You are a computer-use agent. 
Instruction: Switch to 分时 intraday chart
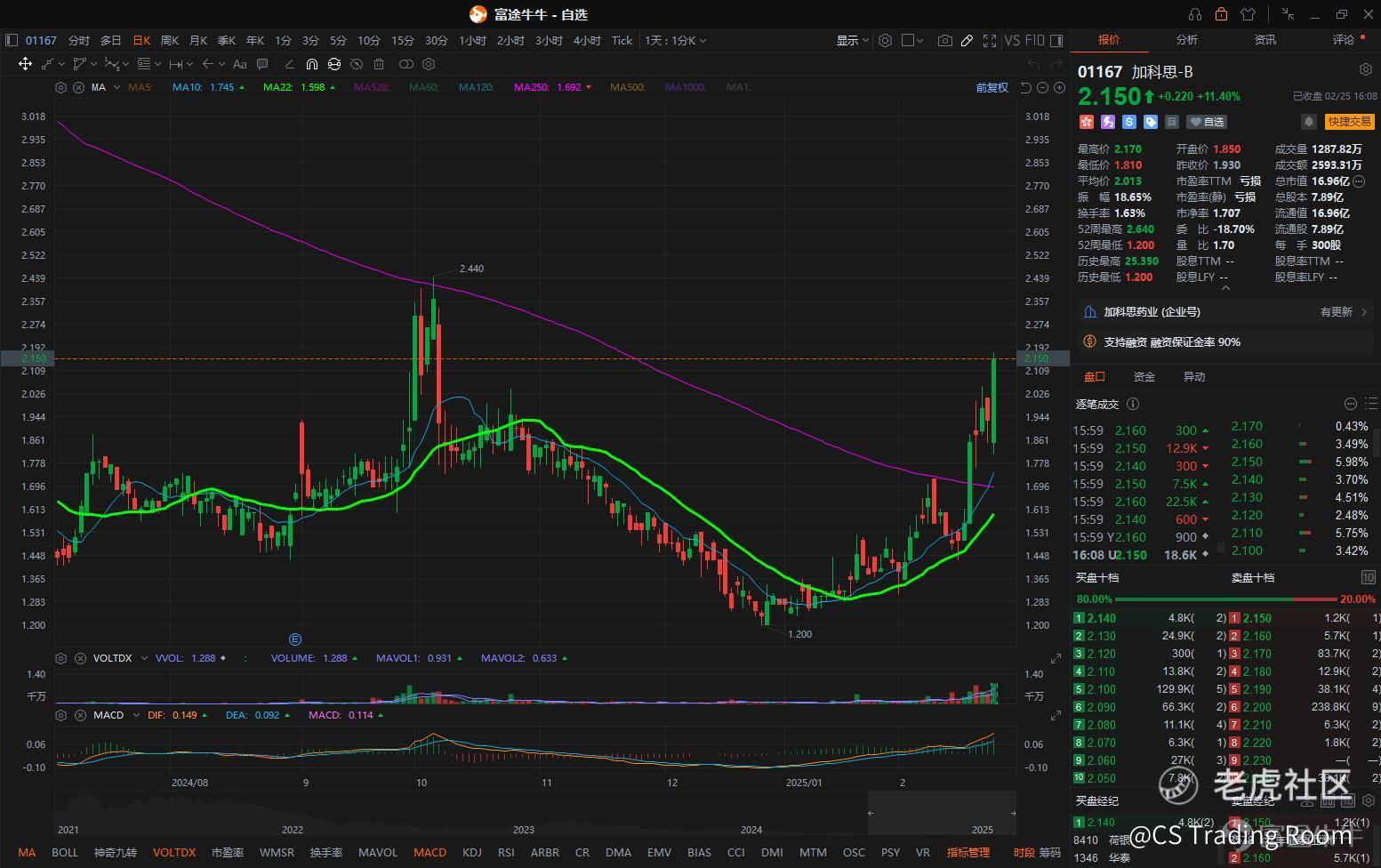[x=79, y=40]
